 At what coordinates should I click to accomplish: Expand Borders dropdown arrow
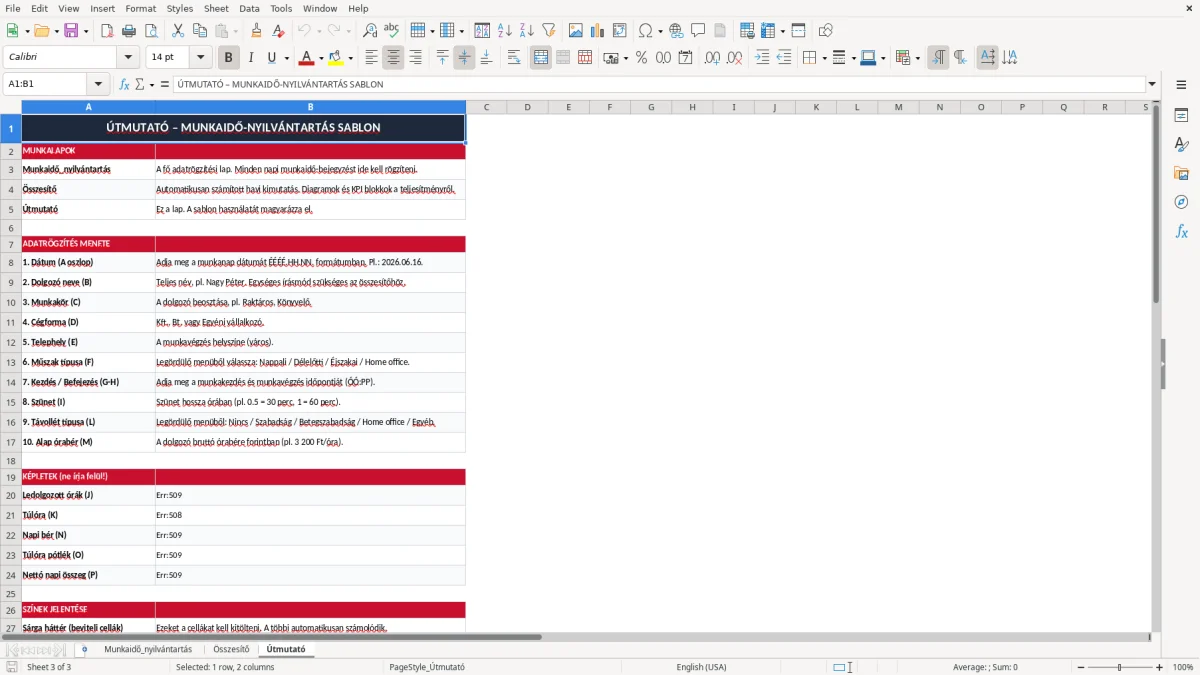(x=824, y=58)
